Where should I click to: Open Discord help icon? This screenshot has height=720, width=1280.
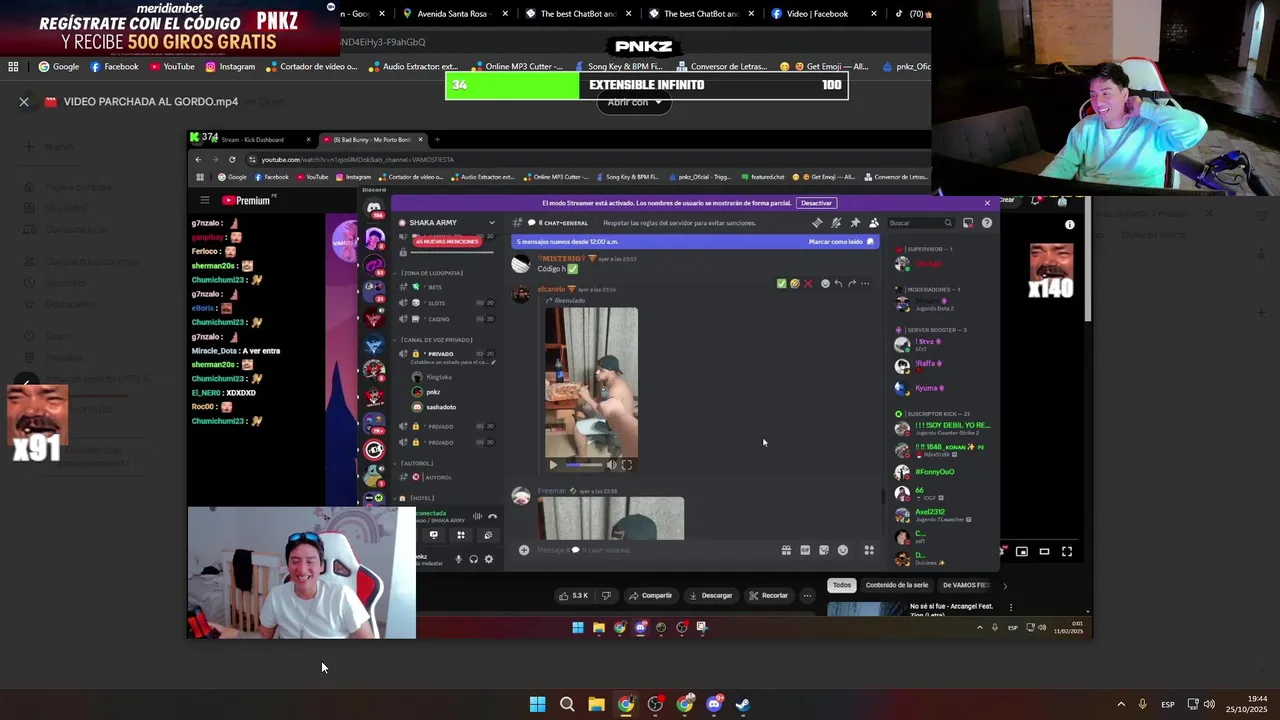[987, 223]
